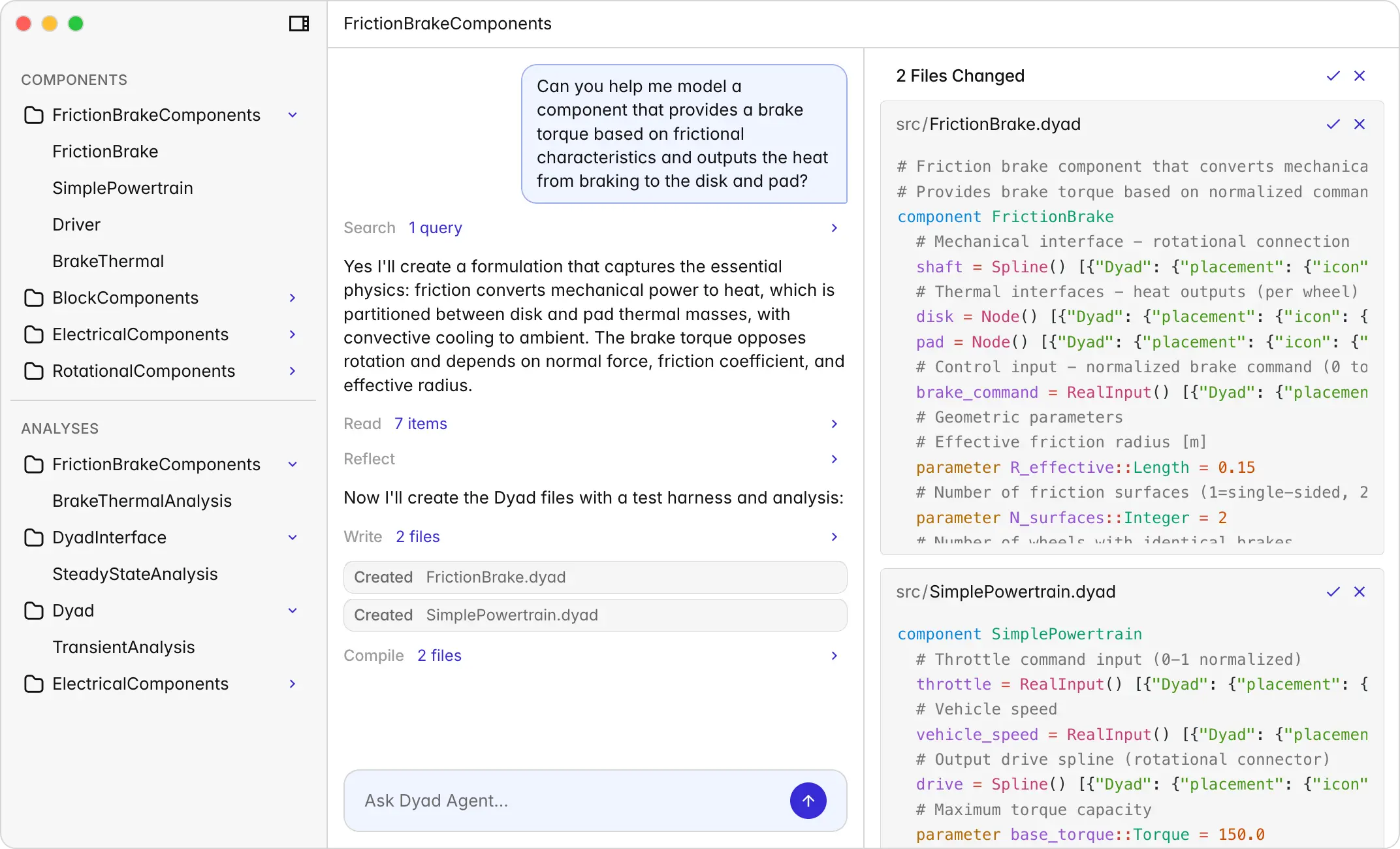Image resolution: width=1400 pixels, height=849 pixels.
Task: Open the Driver component
Action: 76,225
